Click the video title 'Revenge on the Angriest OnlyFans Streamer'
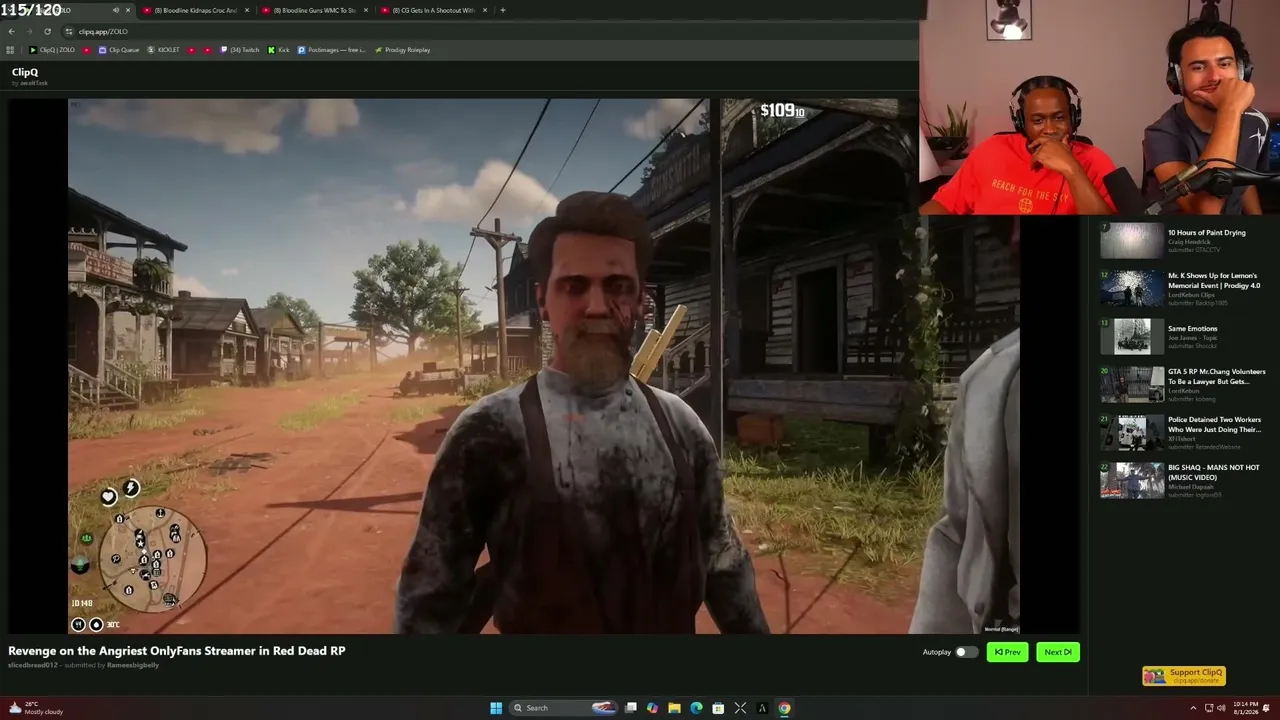The width and height of the screenshot is (1280, 720). pos(177,651)
